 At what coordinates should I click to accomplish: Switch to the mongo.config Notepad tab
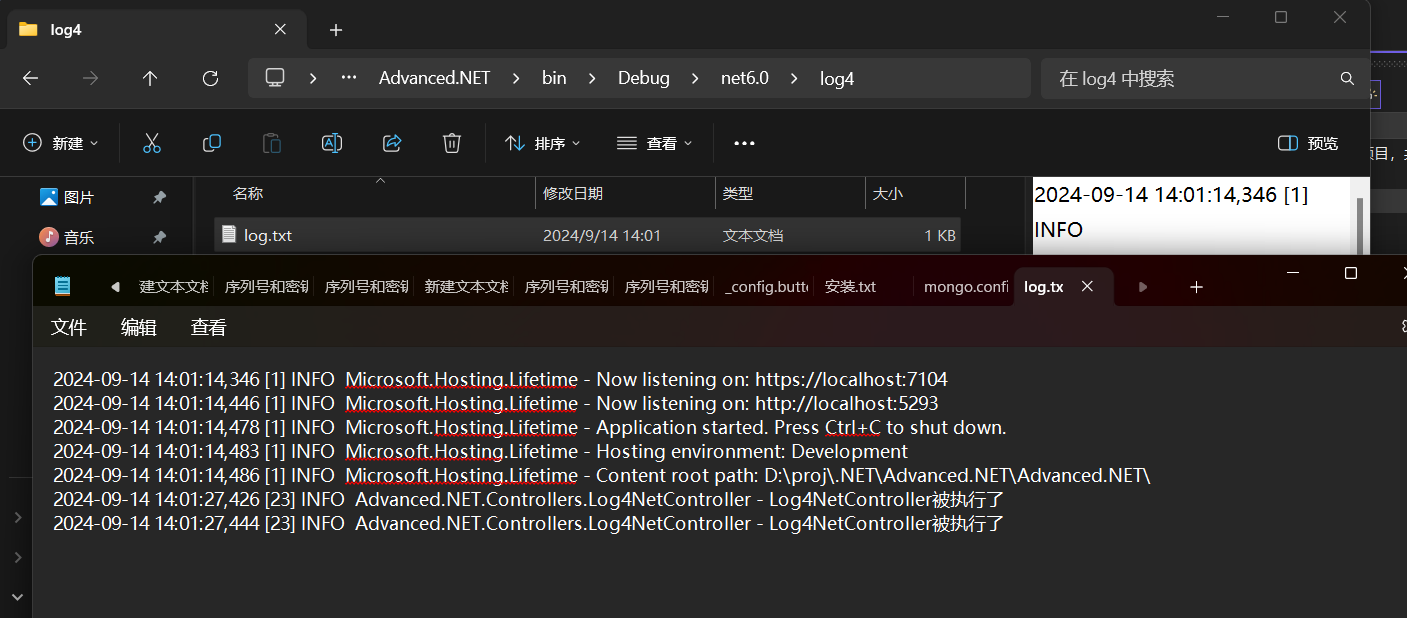coord(966,287)
